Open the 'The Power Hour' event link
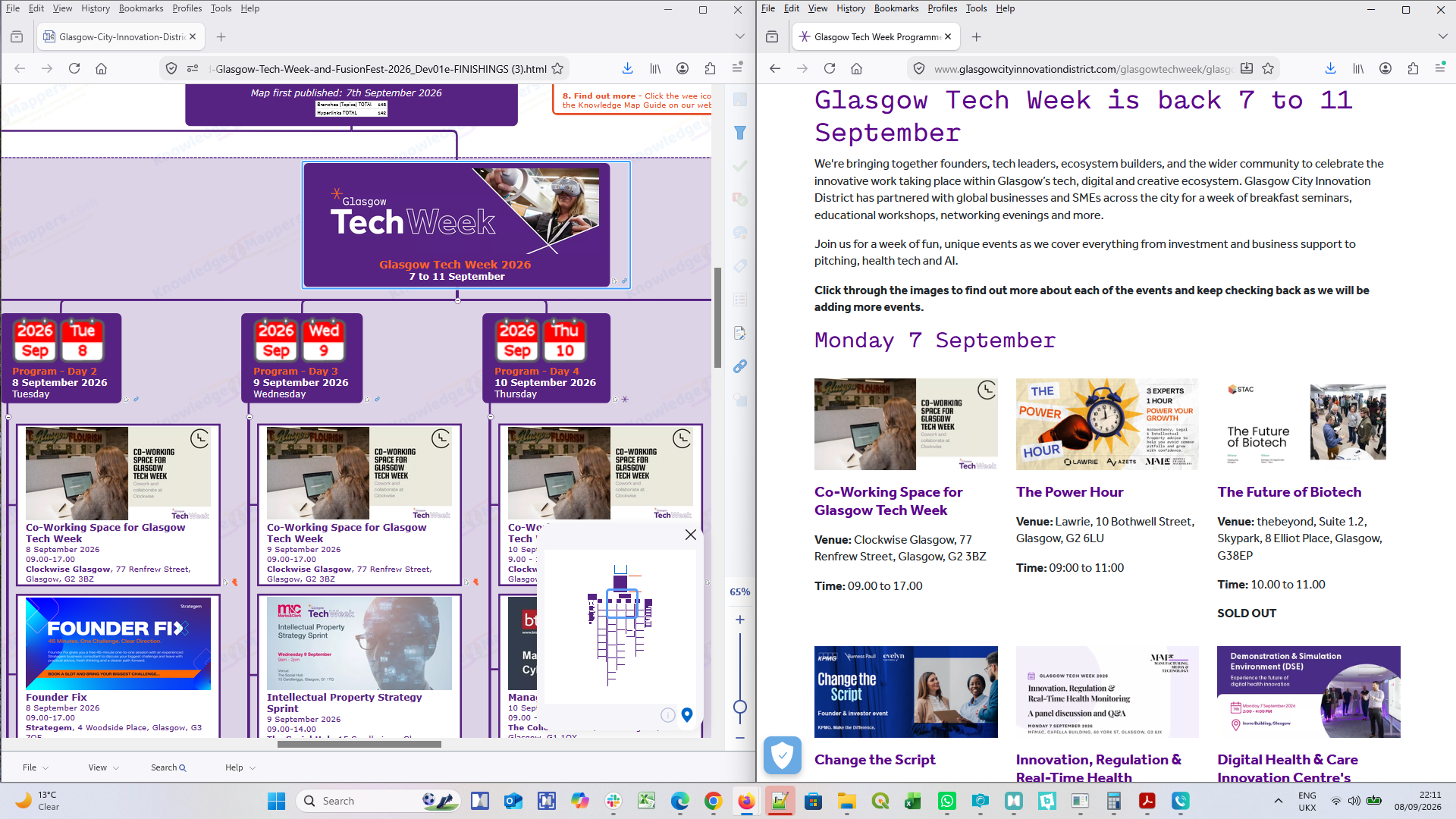1456x819 pixels. 1069,492
